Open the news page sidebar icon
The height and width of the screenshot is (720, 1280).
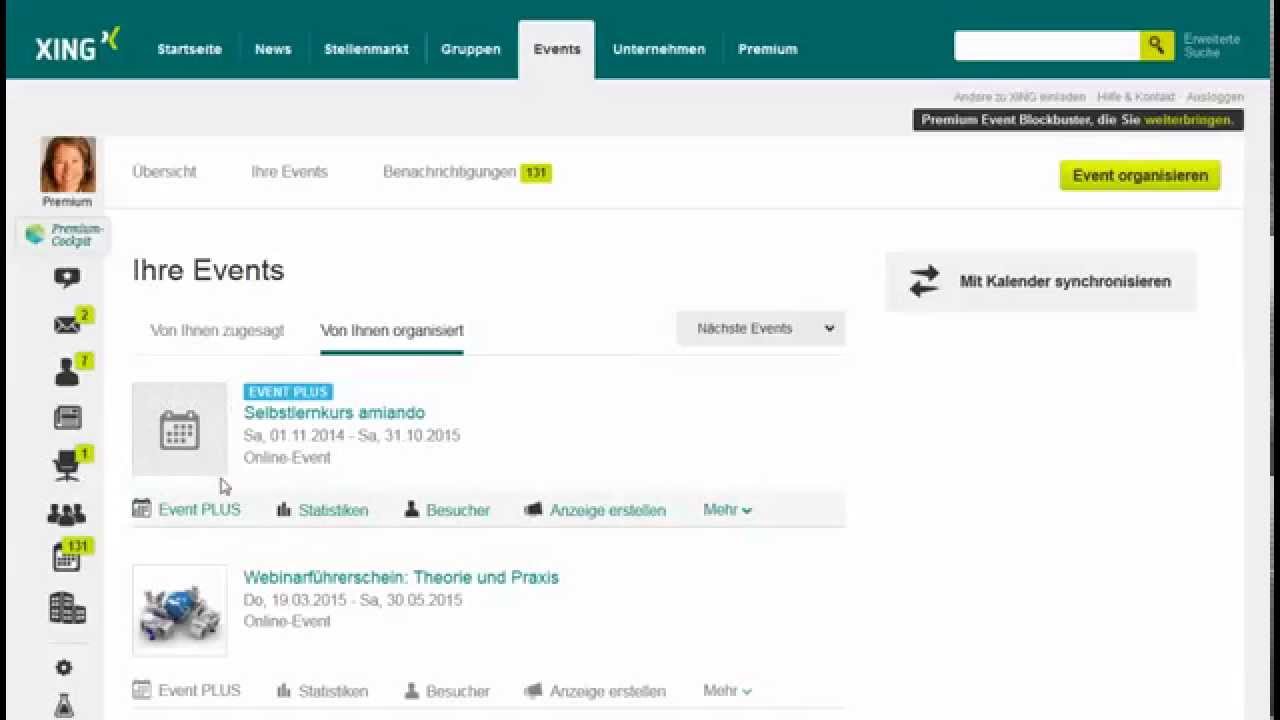coord(67,417)
